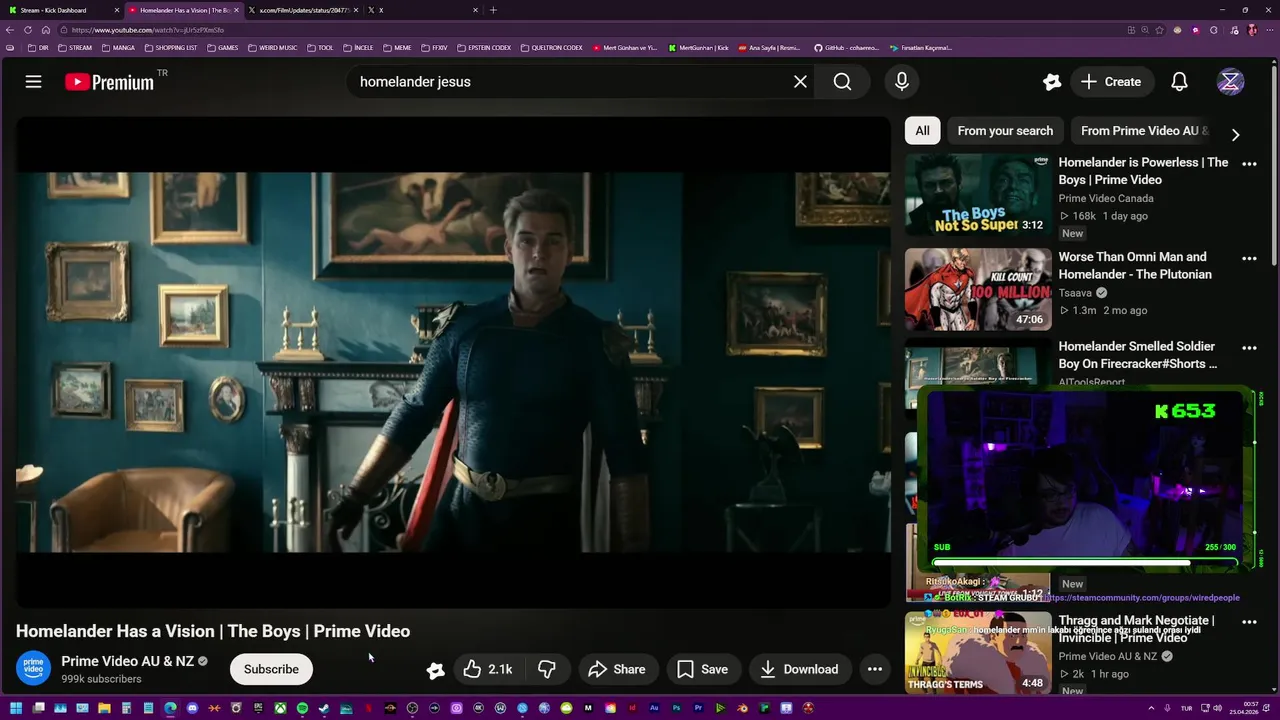Switch to x.com FilmUpdates browser tab
This screenshot has width=1280, height=720.
pyautogui.click(x=303, y=10)
